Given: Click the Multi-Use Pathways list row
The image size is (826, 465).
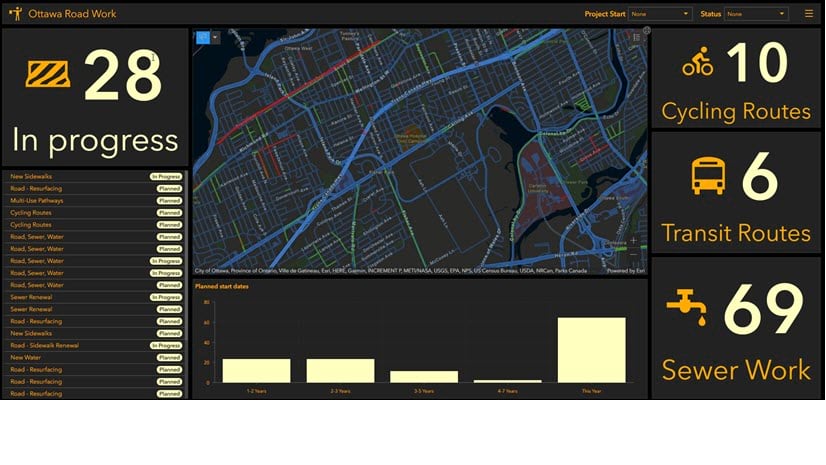Looking at the screenshot, I should point(95,201).
